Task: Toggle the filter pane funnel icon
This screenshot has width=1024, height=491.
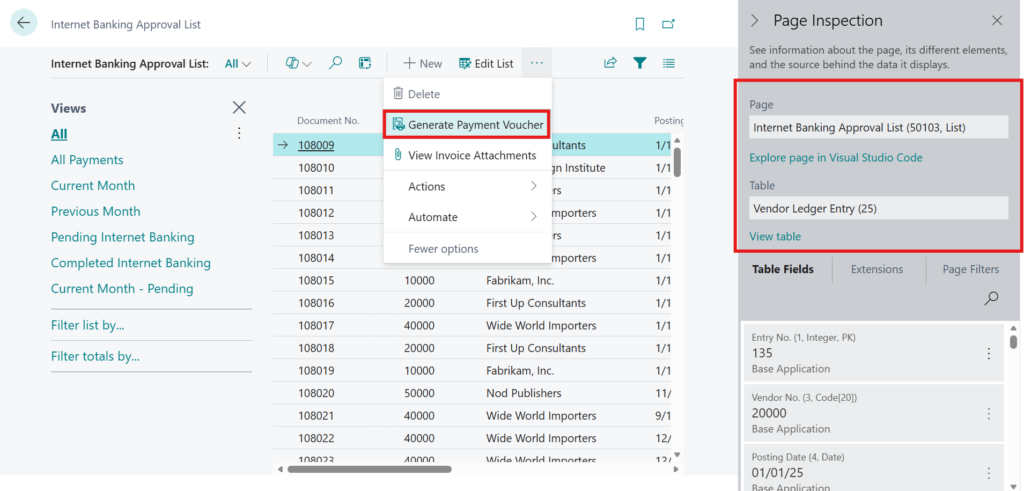Action: click(x=640, y=63)
